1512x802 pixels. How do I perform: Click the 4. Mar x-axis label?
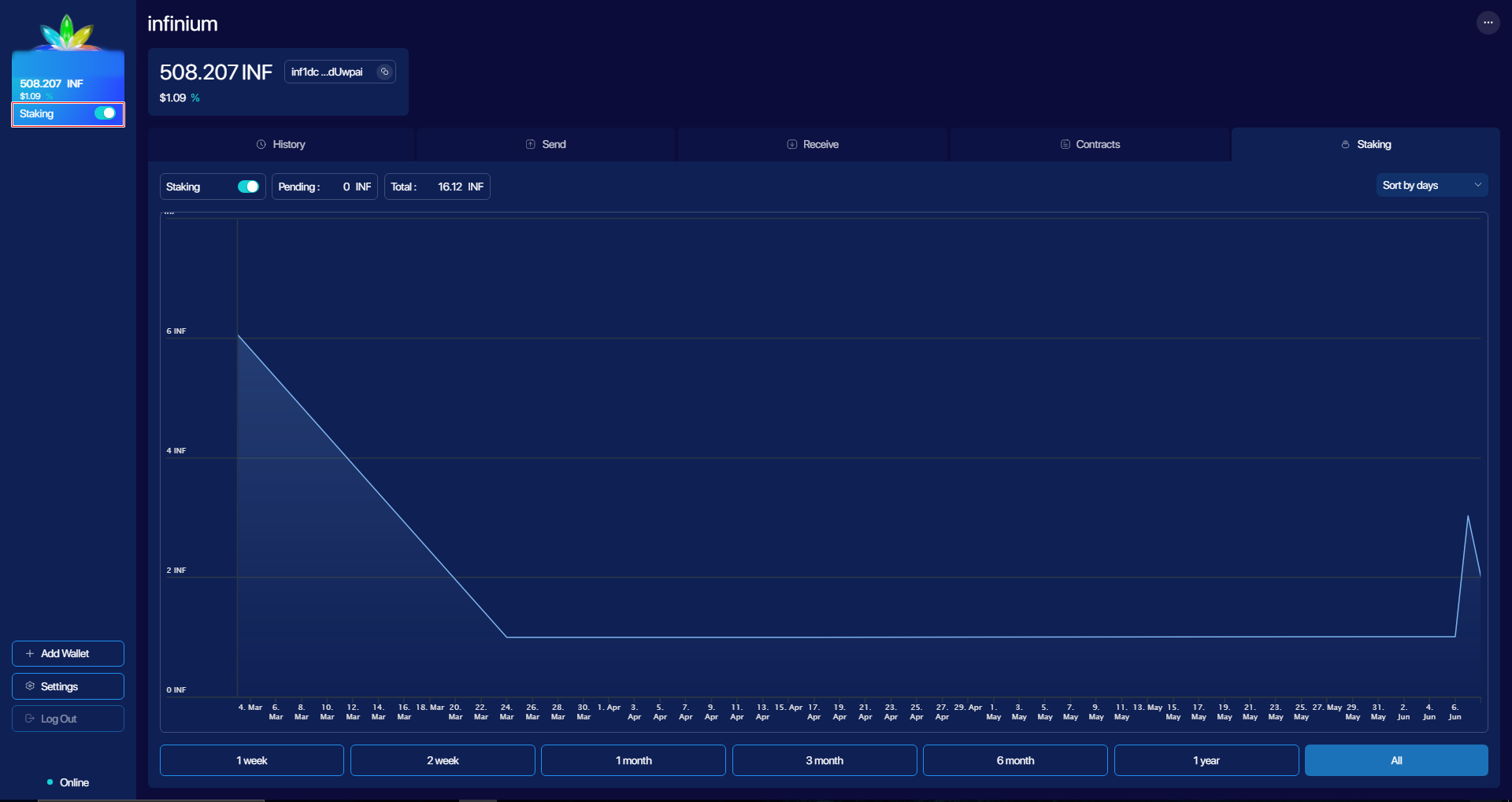click(x=250, y=708)
